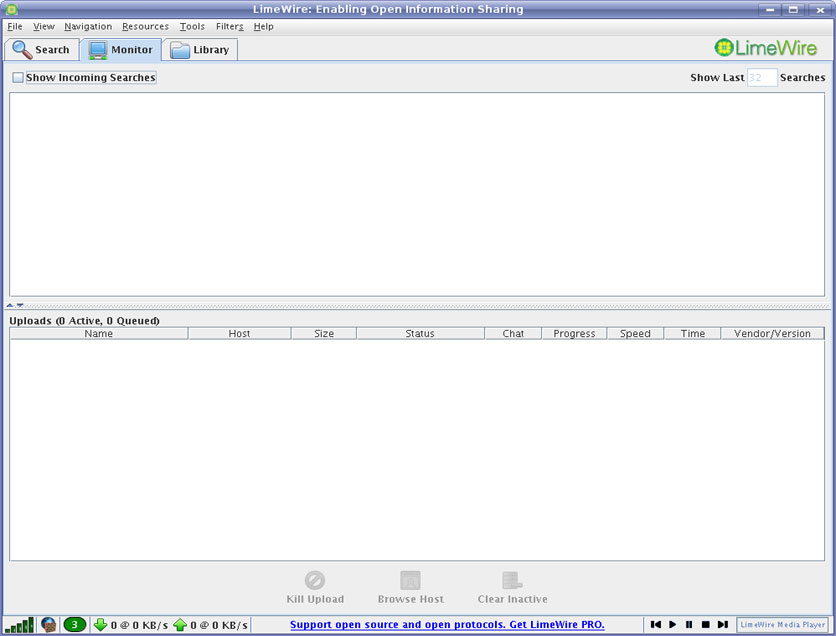
Task: Click the Progress column header
Action: [574, 333]
